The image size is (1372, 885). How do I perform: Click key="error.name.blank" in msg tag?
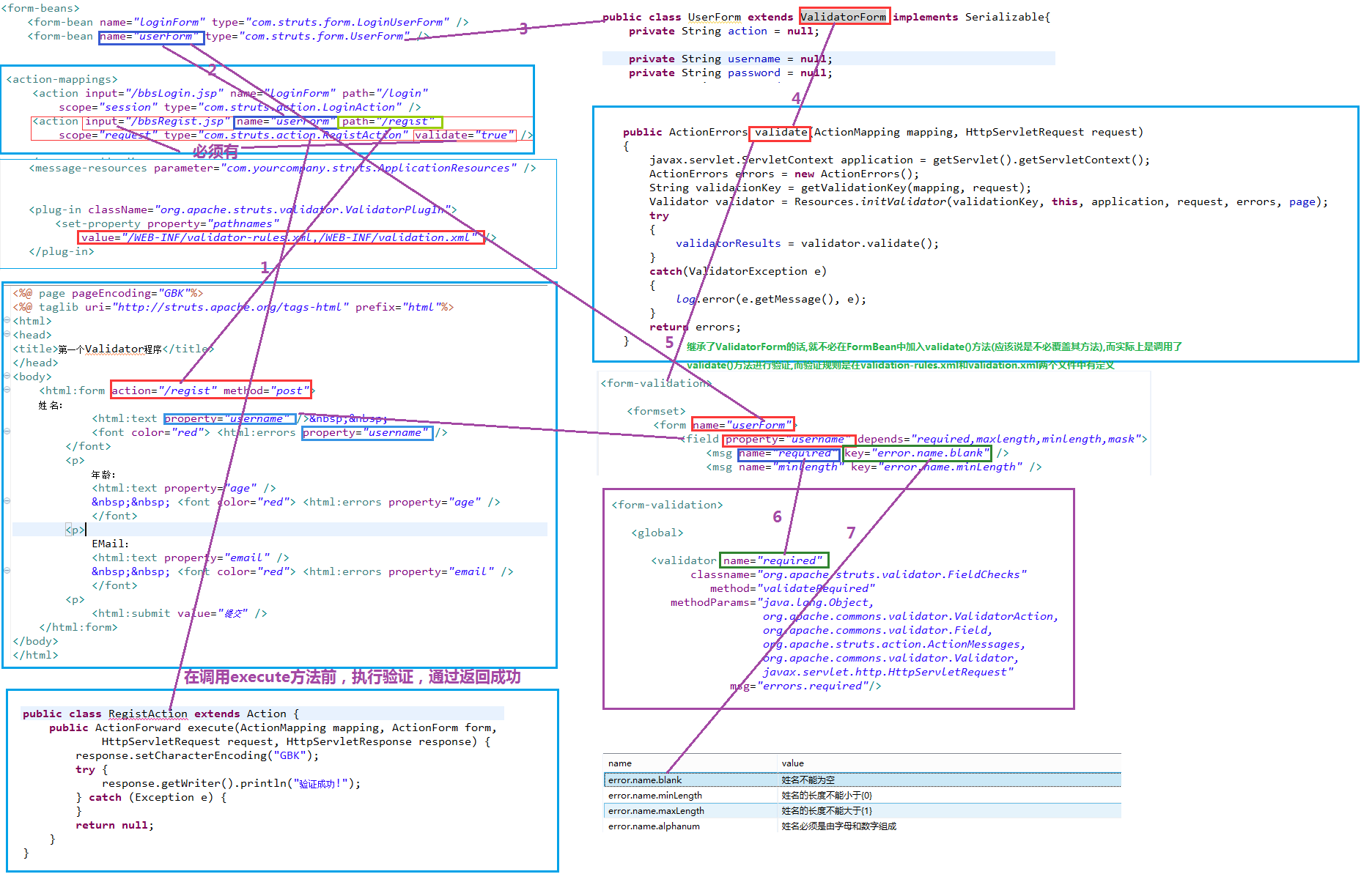[917, 453]
